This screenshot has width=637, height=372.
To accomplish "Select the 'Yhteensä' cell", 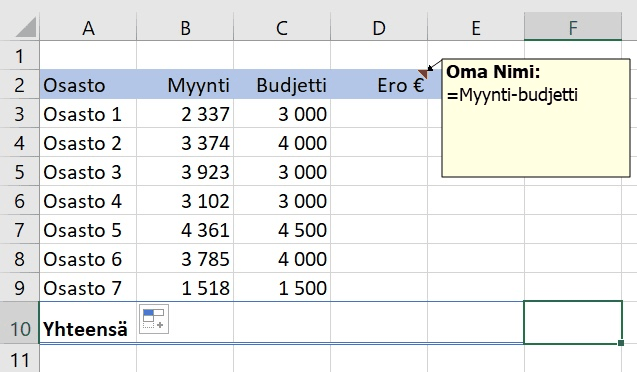I will pyautogui.click(x=88, y=323).
